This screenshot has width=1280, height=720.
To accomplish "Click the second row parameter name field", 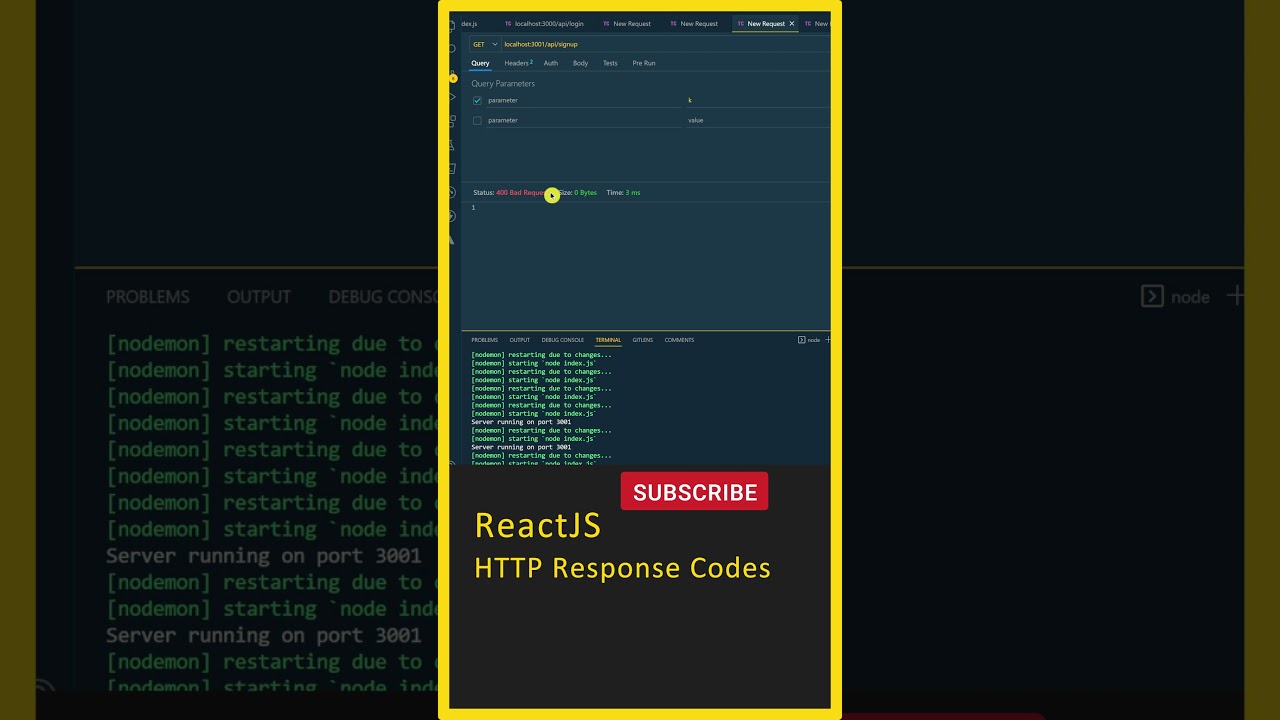I will tap(584, 120).
